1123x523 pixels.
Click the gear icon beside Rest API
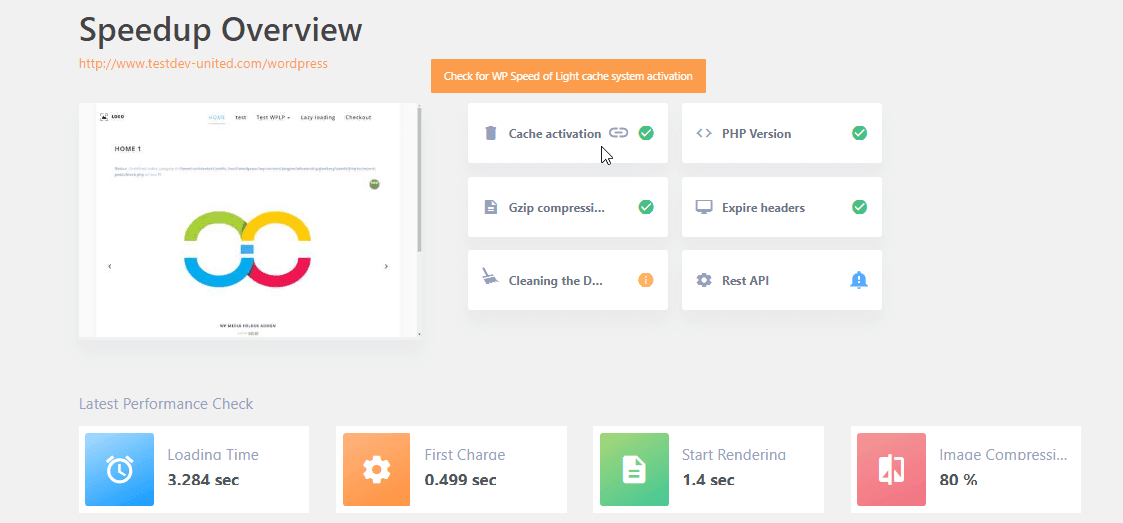(704, 280)
